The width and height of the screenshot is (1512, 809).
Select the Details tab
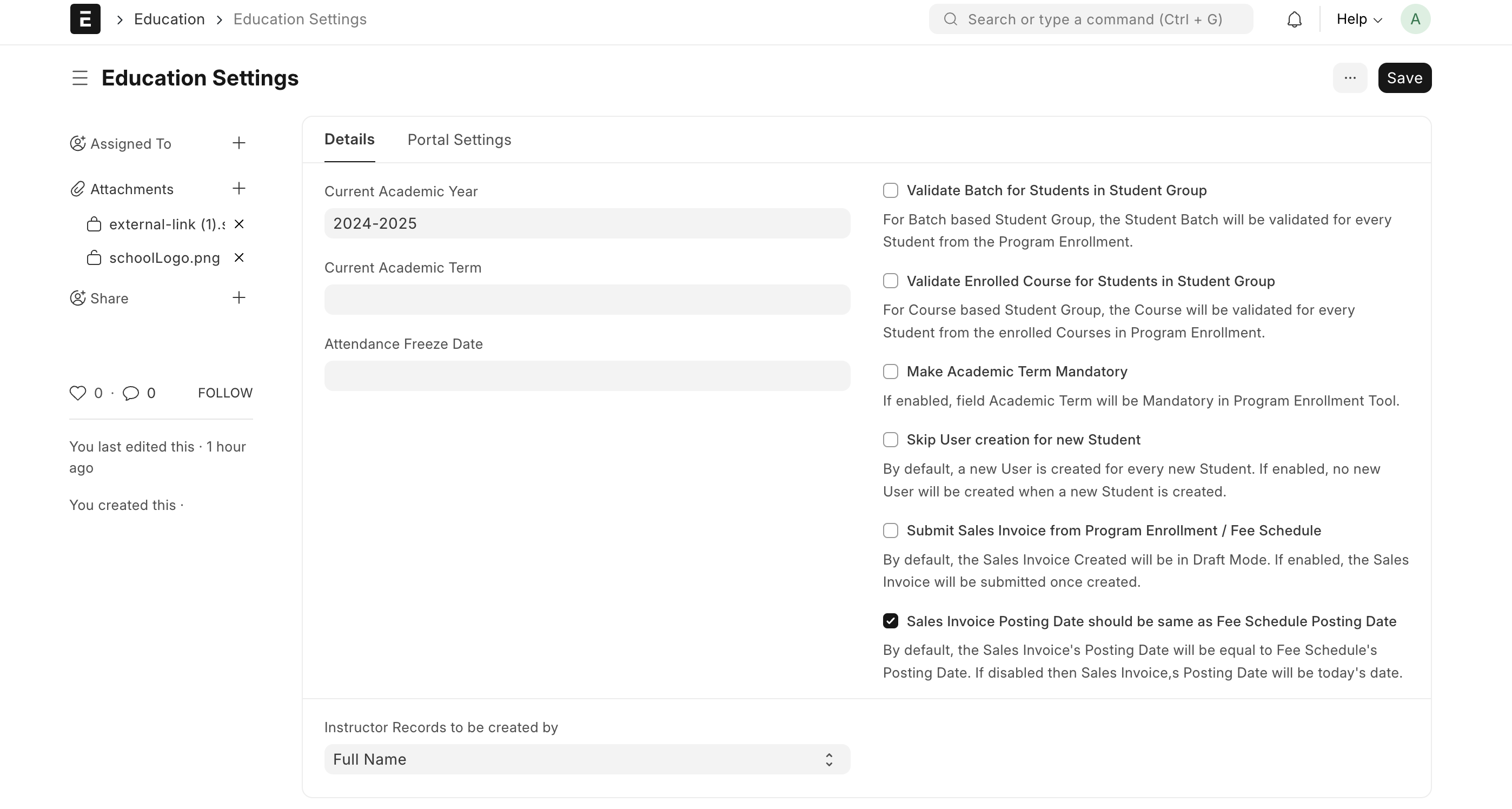349,140
